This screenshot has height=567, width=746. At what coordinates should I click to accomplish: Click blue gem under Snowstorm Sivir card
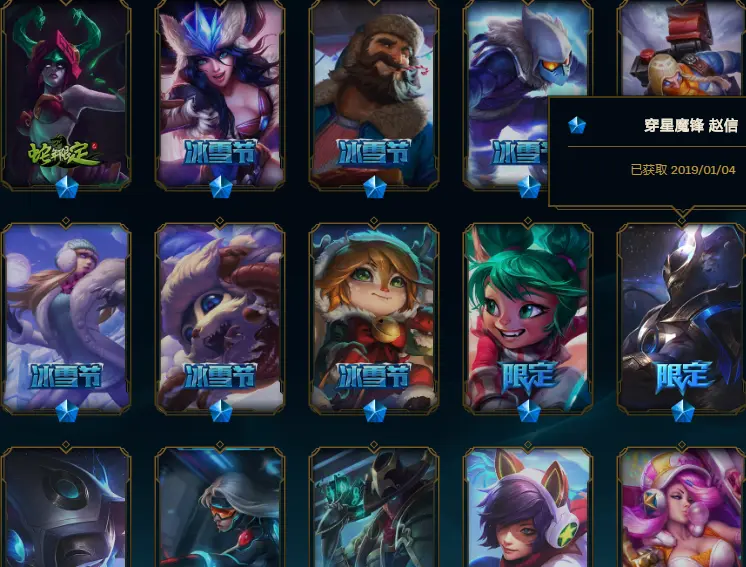(x=221, y=187)
